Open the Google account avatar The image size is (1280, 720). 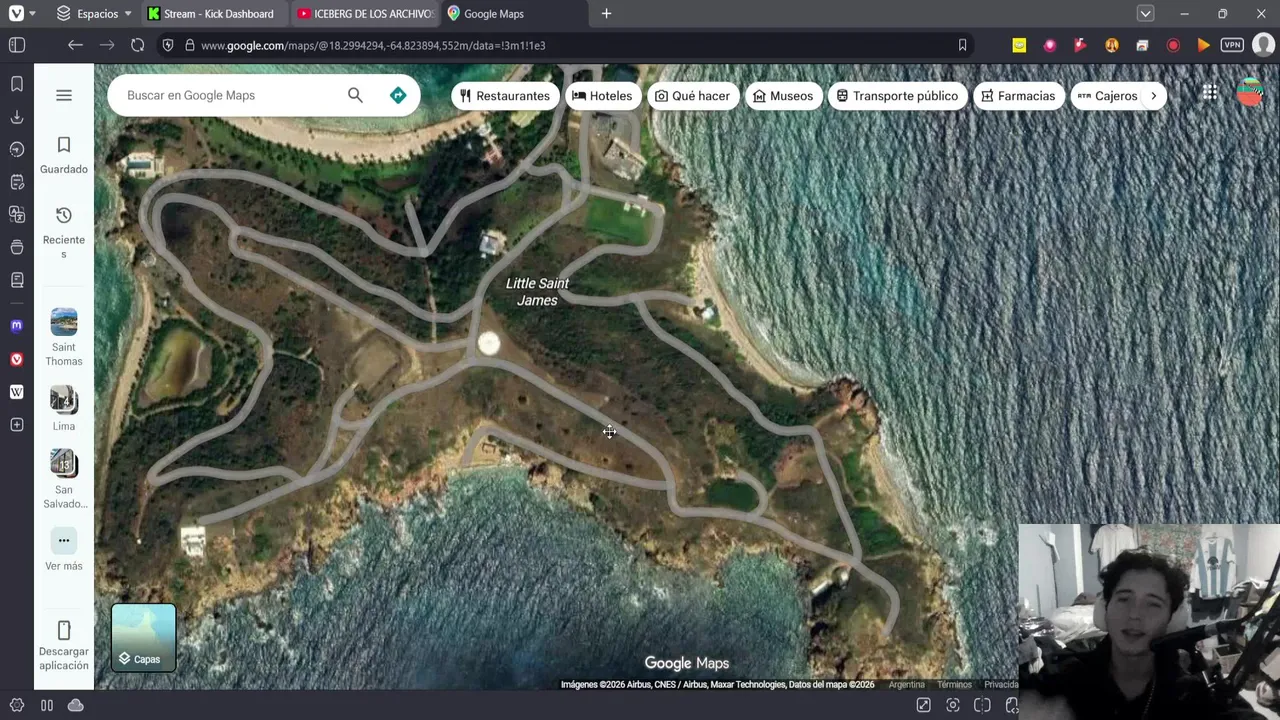coord(1250,93)
